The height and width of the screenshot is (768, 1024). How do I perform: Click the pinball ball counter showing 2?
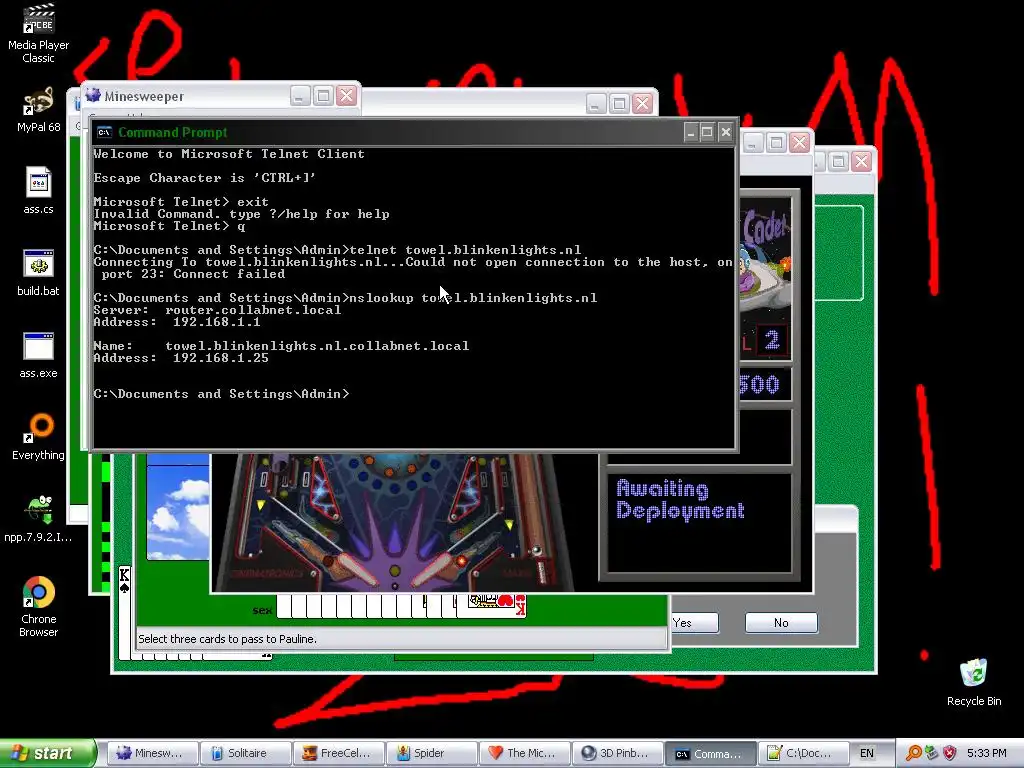[x=772, y=340]
